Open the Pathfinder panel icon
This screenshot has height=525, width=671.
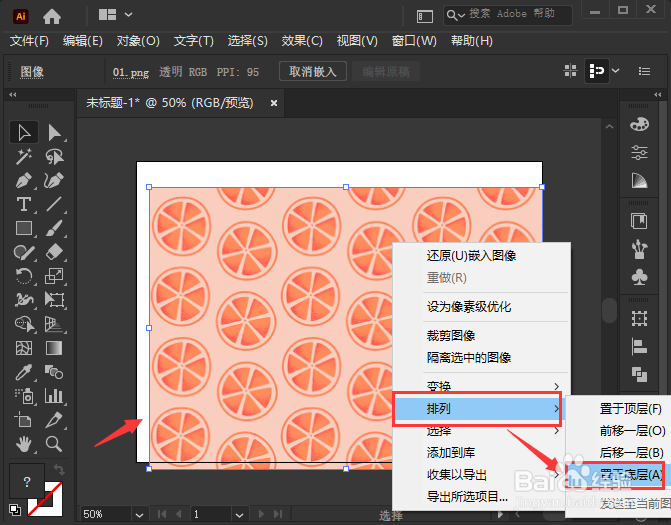click(639, 374)
